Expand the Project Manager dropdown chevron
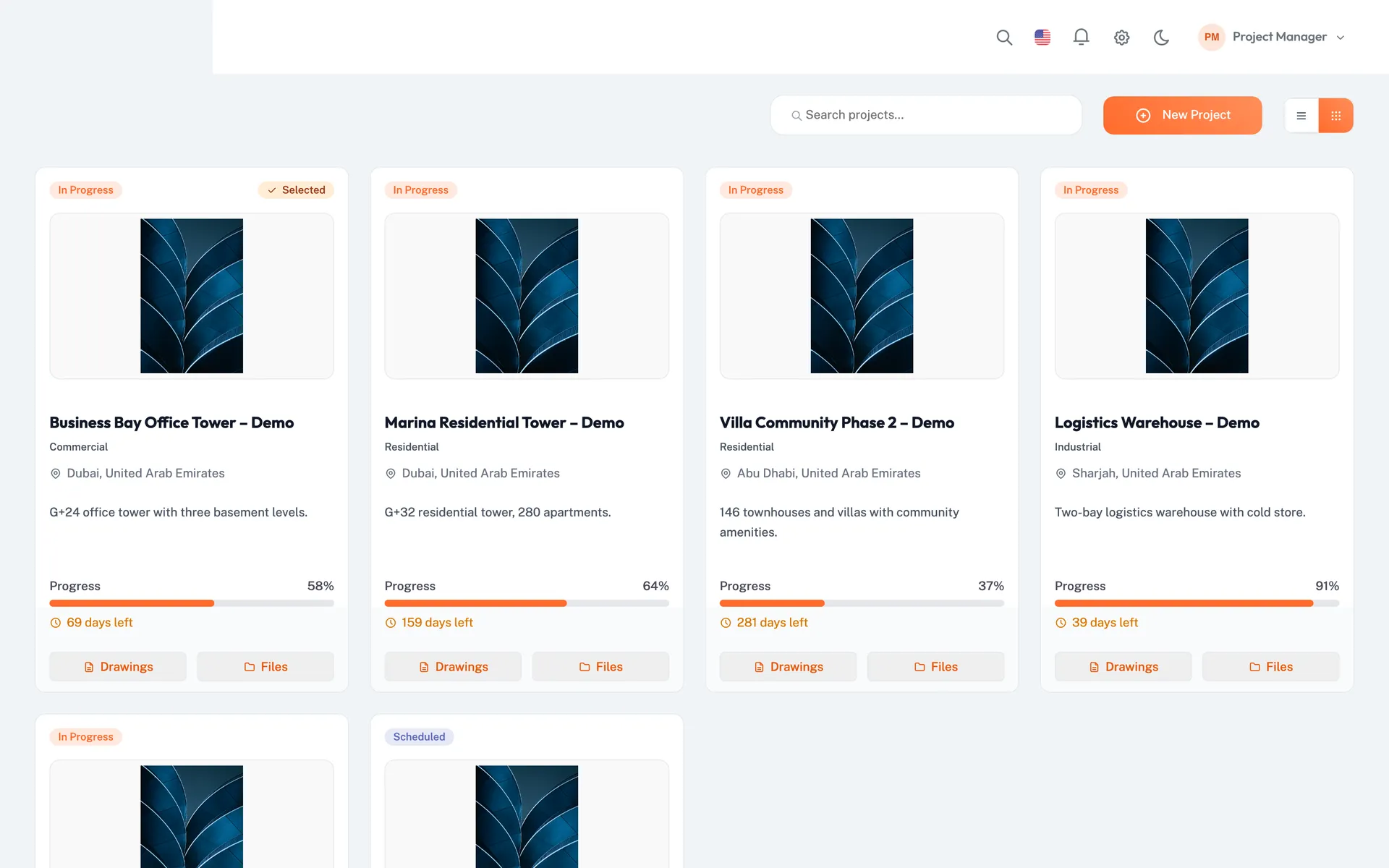Viewport: 1389px width, 868px height. click(1341, 38)
